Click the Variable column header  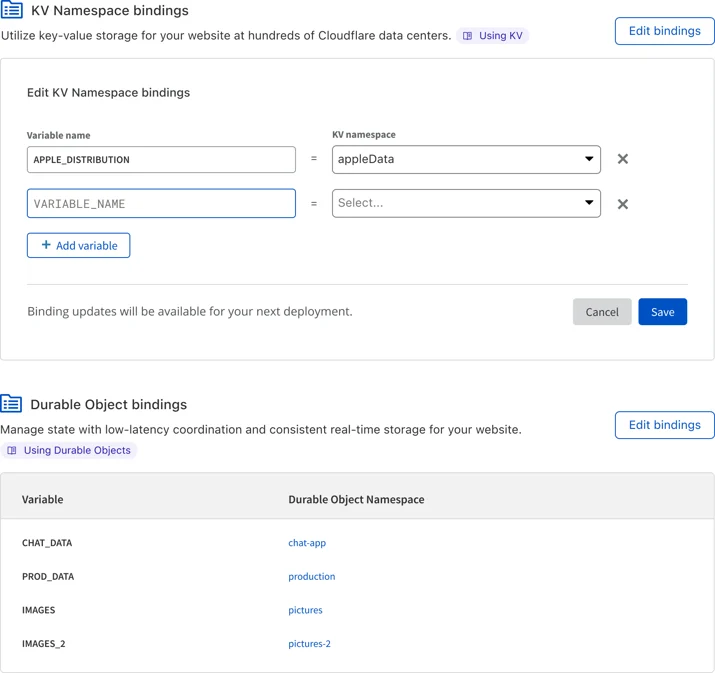(42, 499)
